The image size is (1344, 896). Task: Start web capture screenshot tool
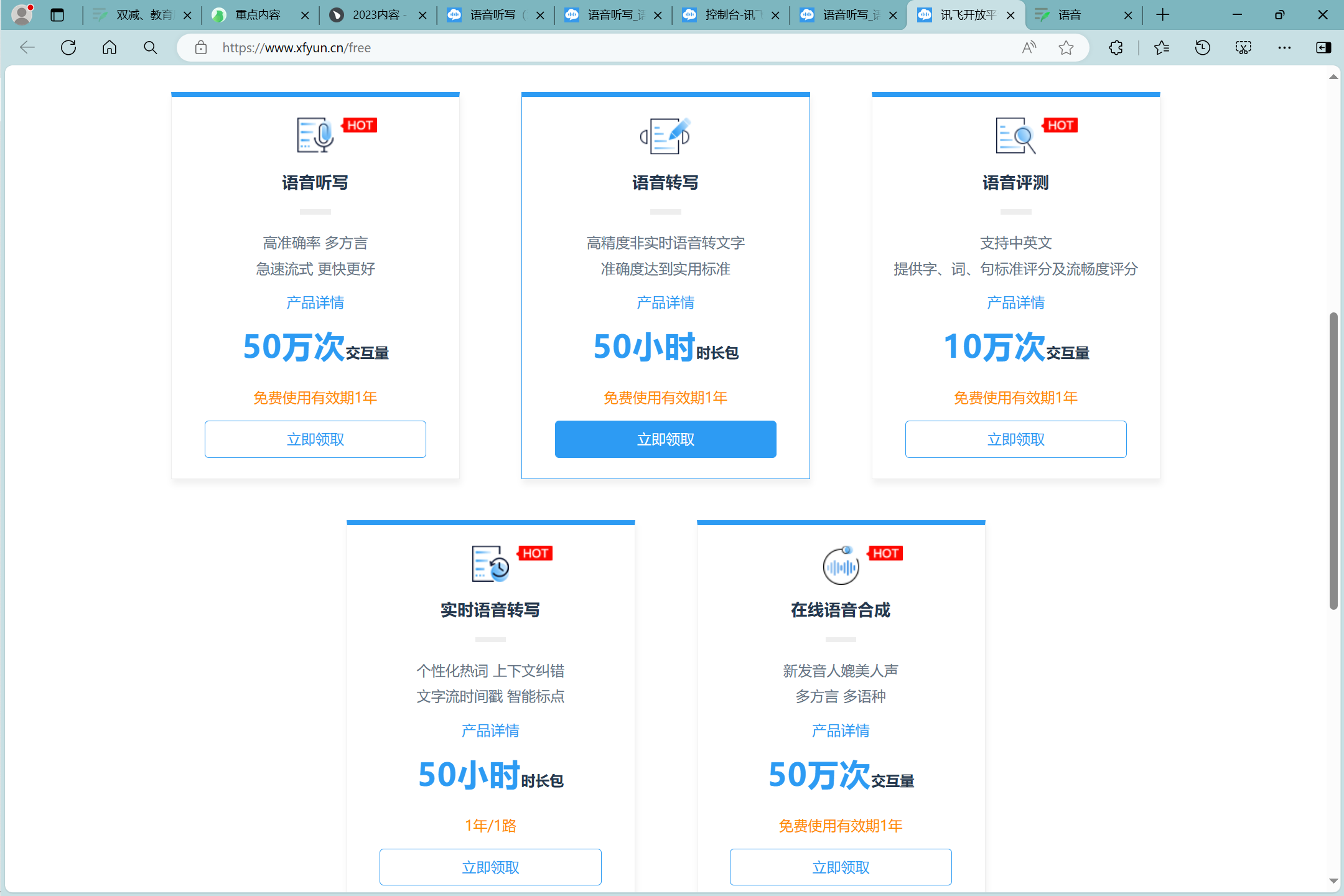click(1243, 47)
